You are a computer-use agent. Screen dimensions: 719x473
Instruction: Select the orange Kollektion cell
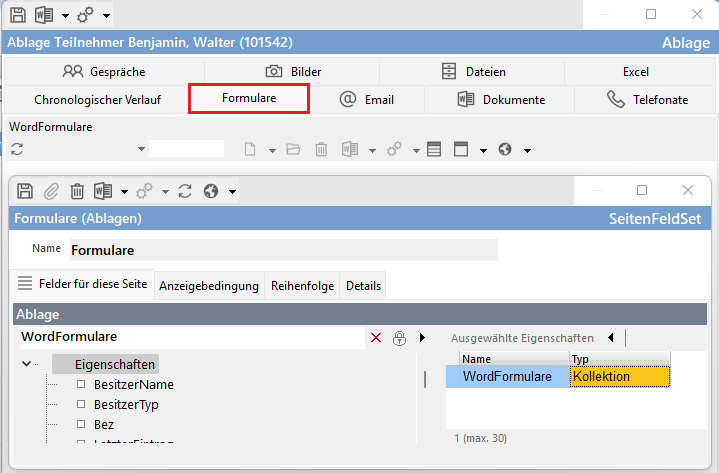[x=618, y=377]
